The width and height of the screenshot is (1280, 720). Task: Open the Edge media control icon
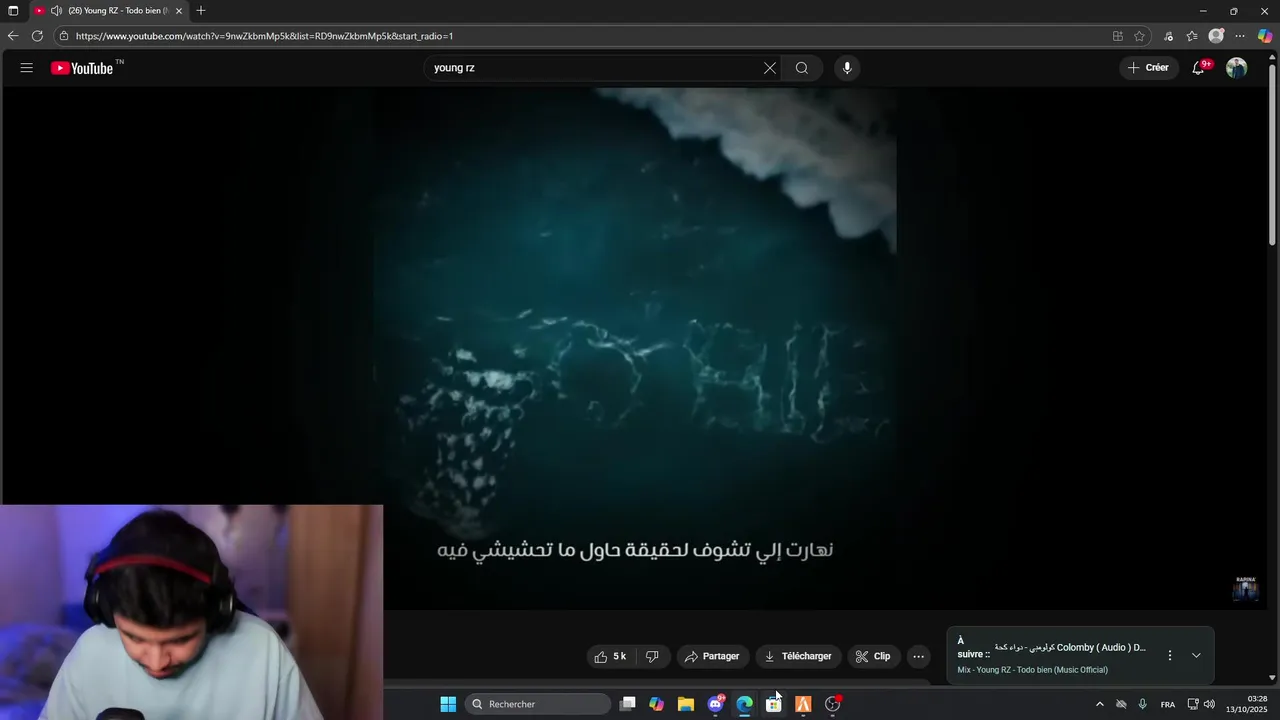(1168, 36)
